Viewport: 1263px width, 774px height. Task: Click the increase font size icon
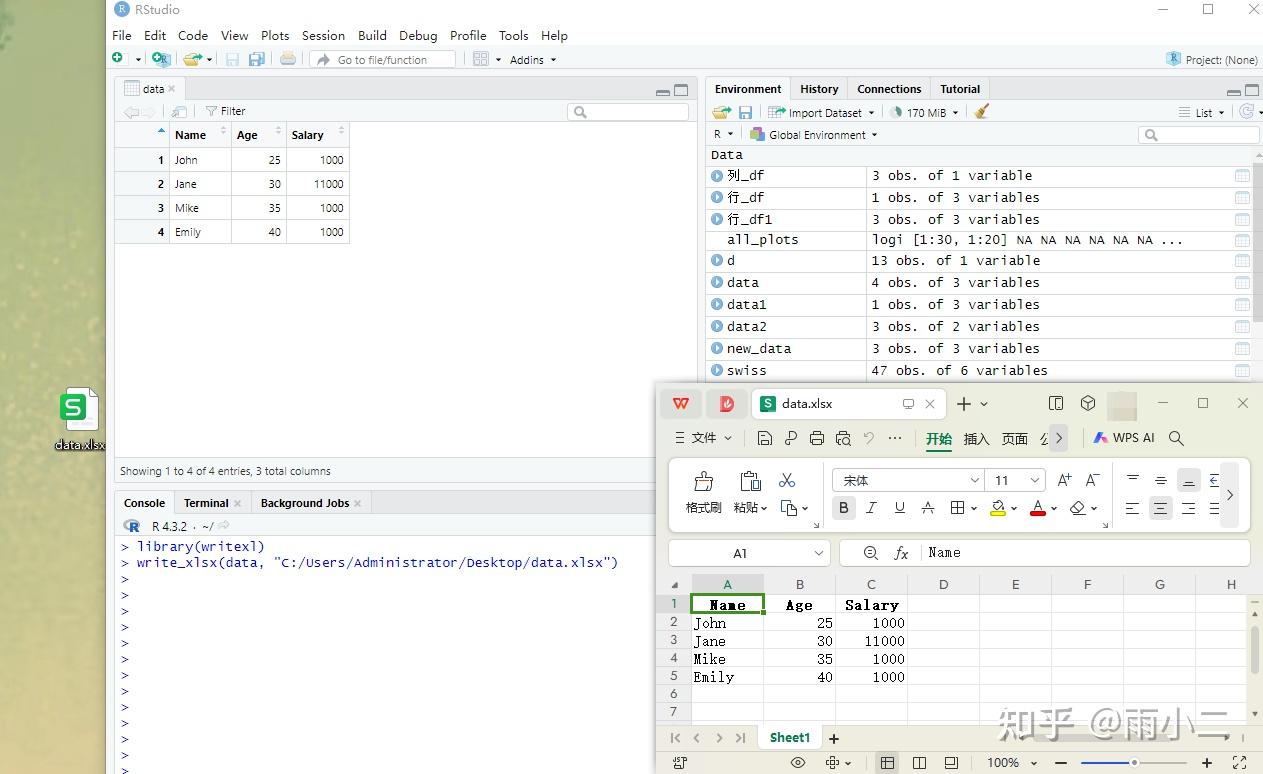click(1064, 480)
